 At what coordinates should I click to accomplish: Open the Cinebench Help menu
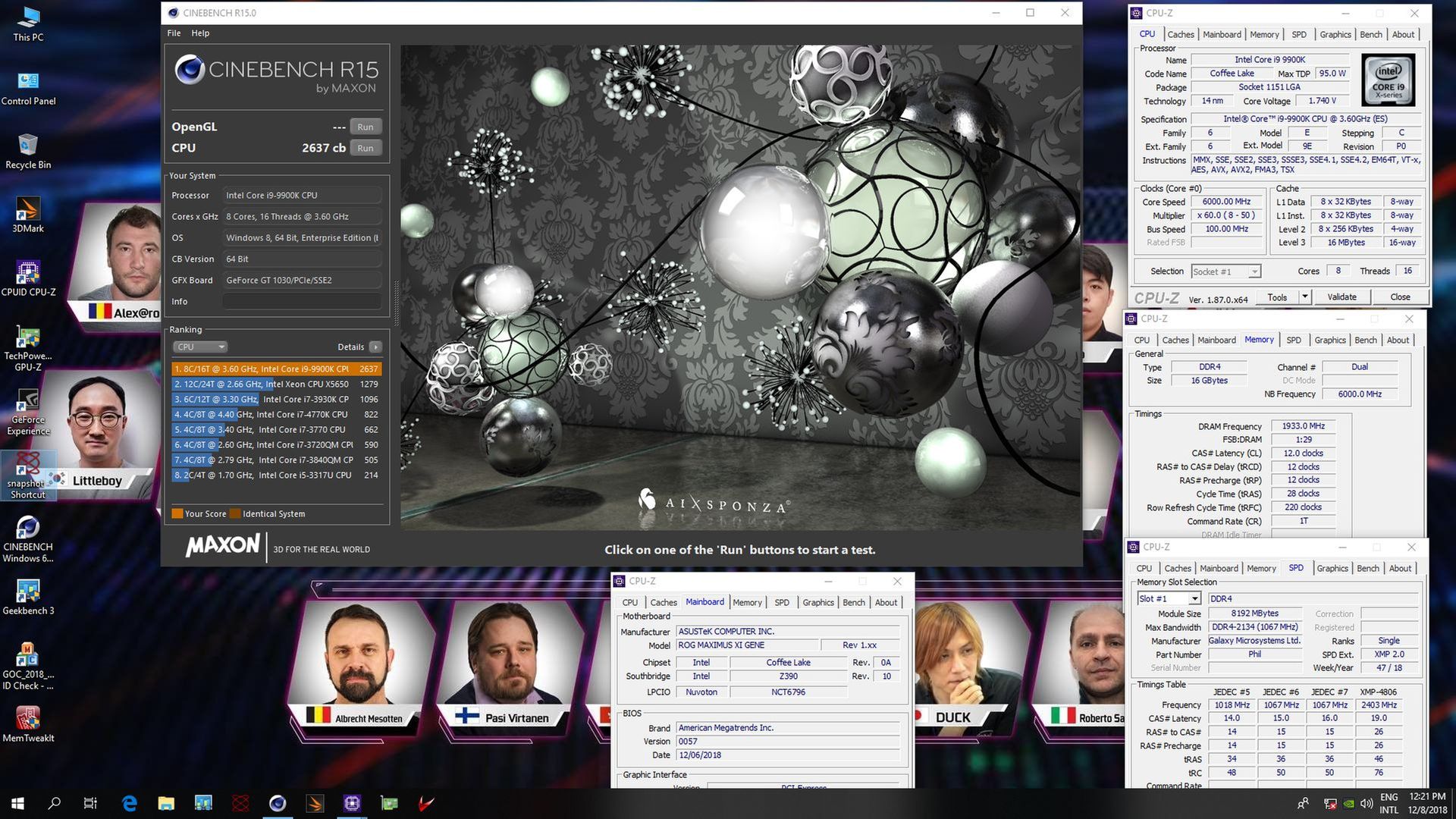point(200,33)
